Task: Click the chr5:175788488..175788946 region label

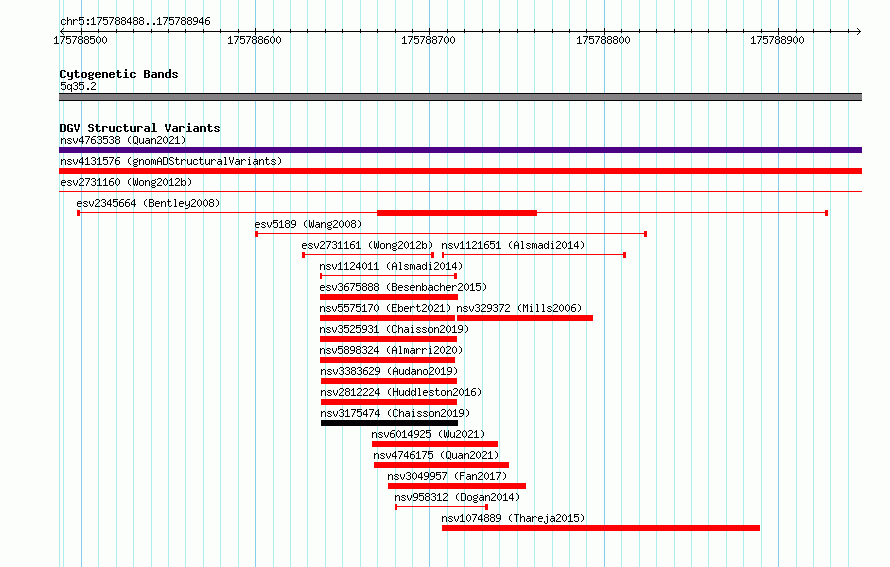Action: [x=135, y=22]
